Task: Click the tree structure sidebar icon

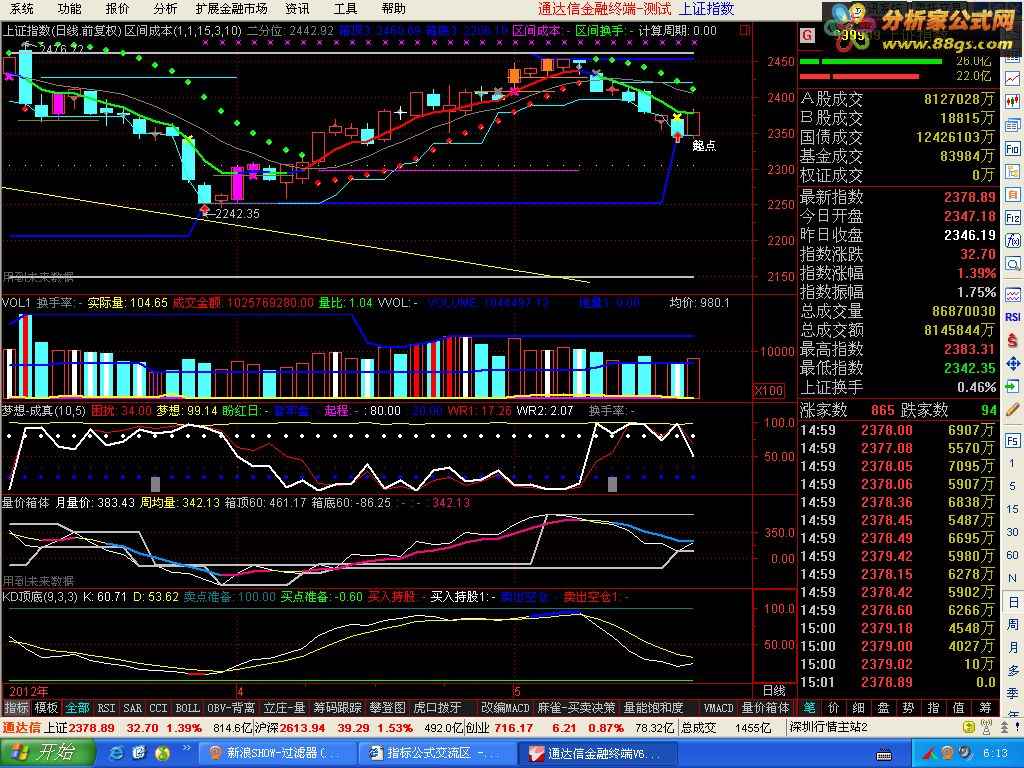Action: [1012, 172]
